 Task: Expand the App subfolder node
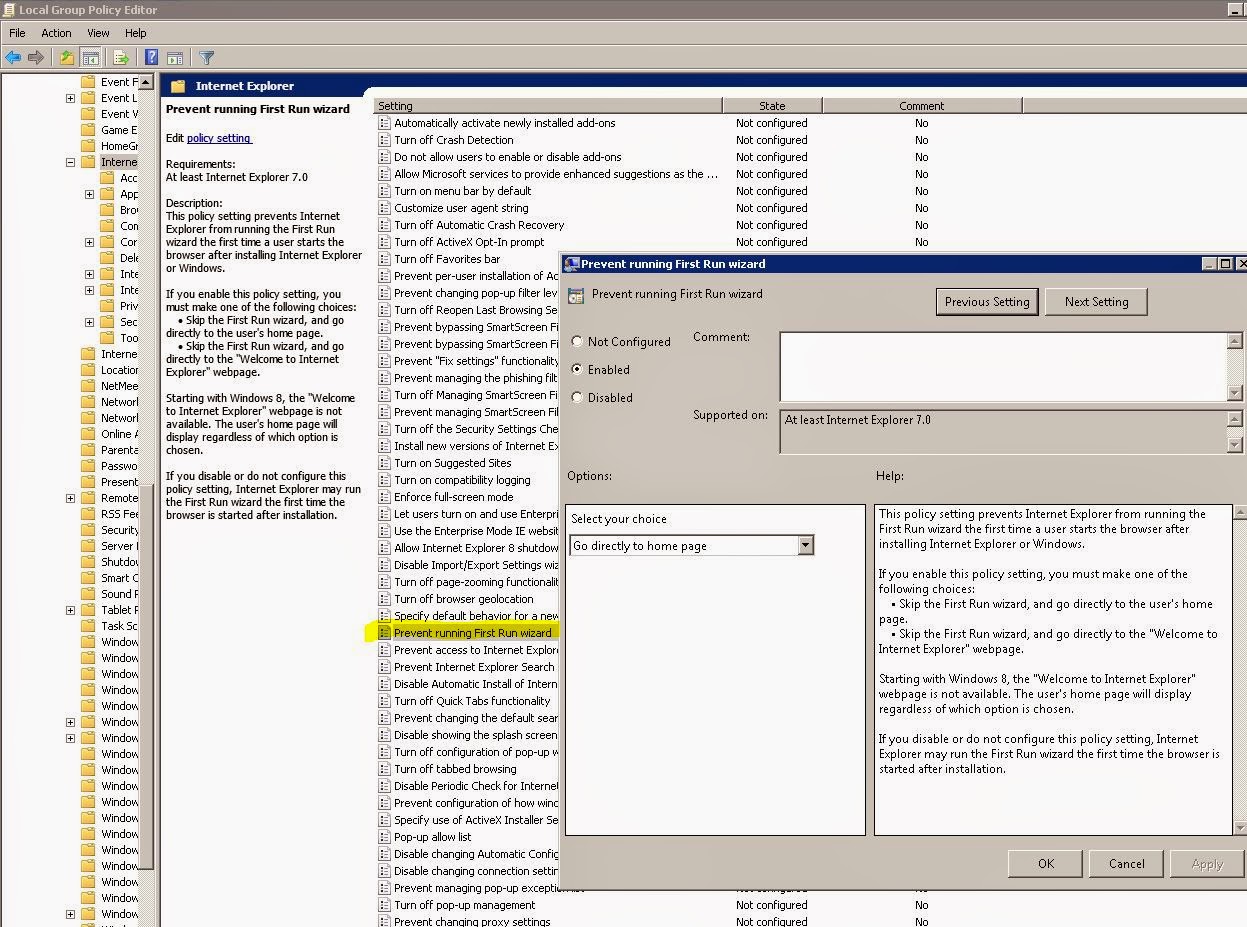pos(89,194)
